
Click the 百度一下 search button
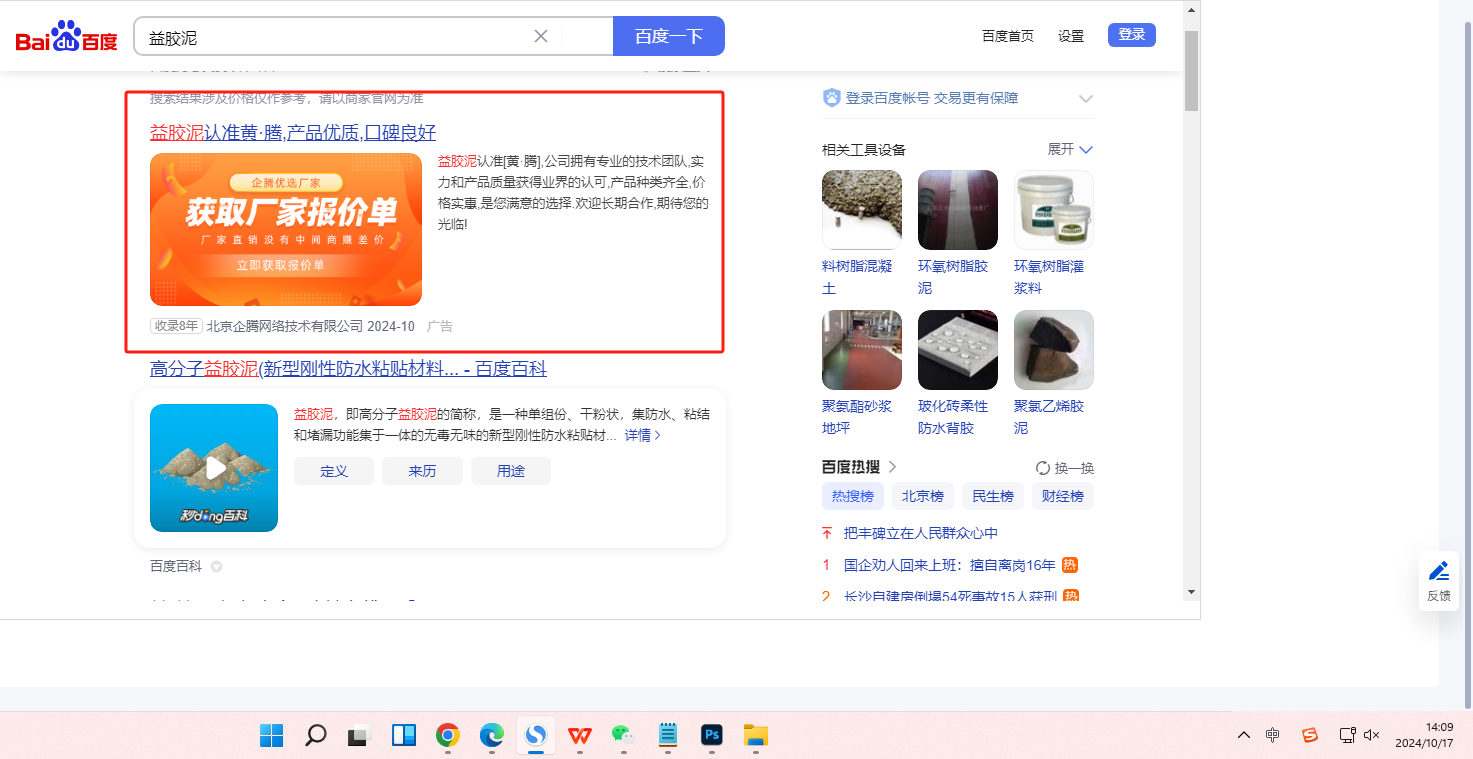[x=669, y=36]
